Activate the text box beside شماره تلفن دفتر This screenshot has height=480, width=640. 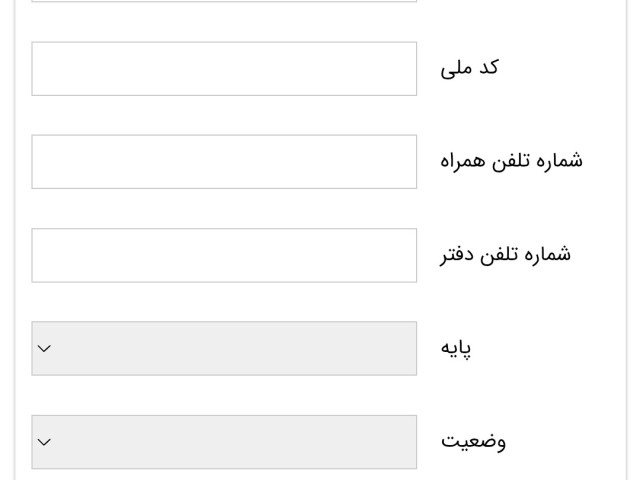pyautogui.click(x=224, y=255)
